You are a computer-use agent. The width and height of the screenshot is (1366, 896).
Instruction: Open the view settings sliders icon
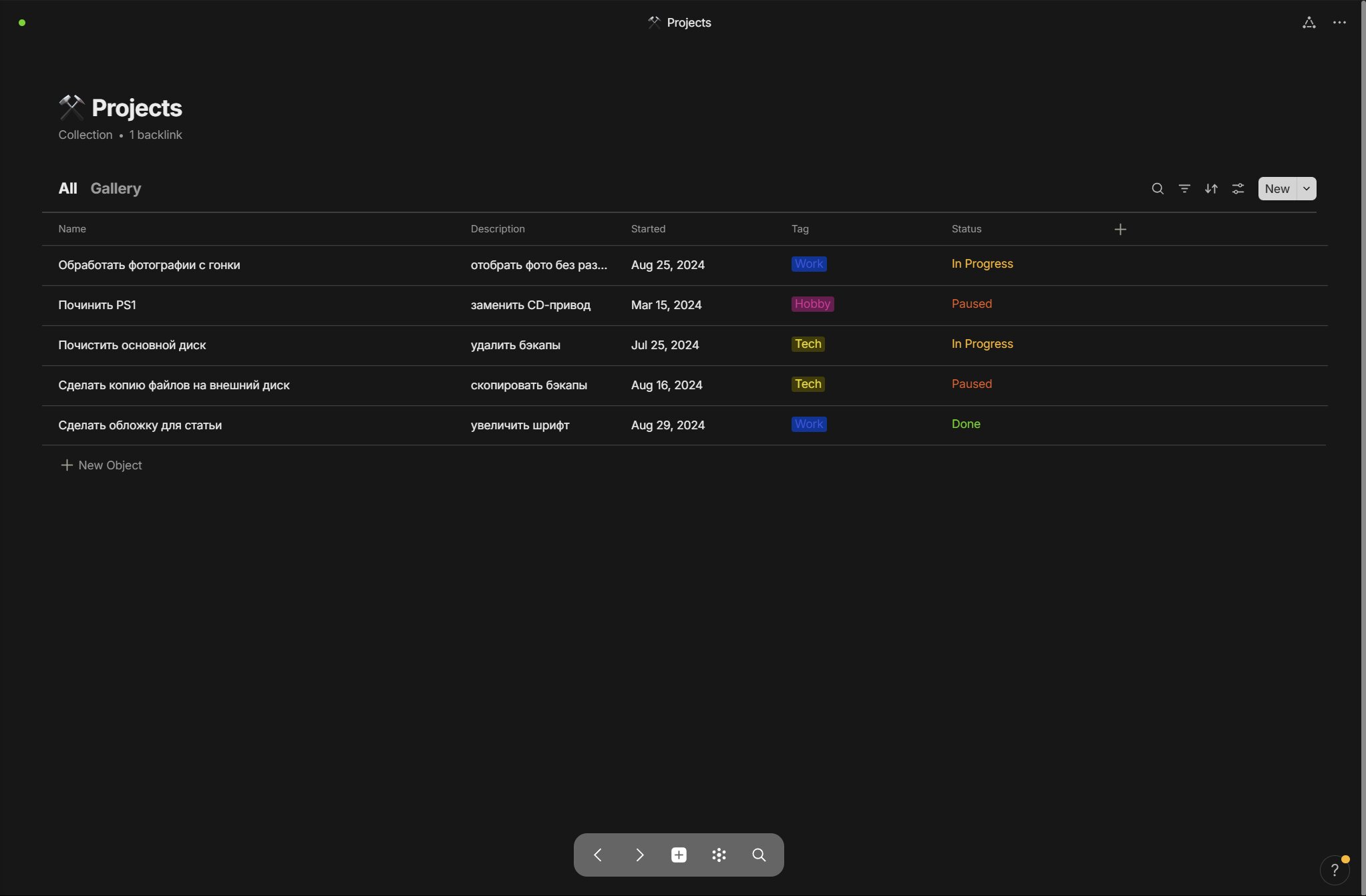pyautogui.click(x=1238, y=189)
